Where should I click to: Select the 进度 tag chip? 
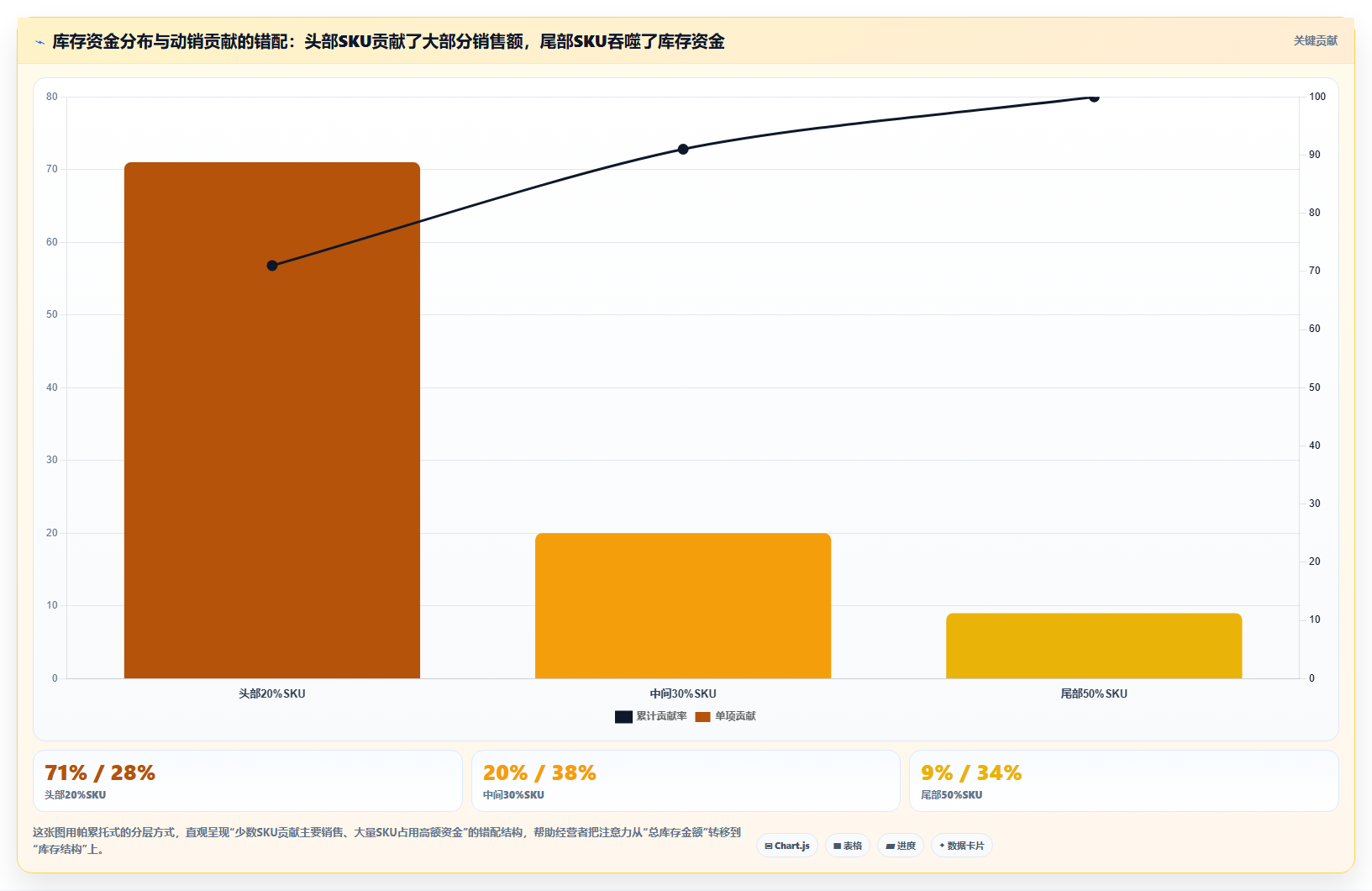(901, 846)
